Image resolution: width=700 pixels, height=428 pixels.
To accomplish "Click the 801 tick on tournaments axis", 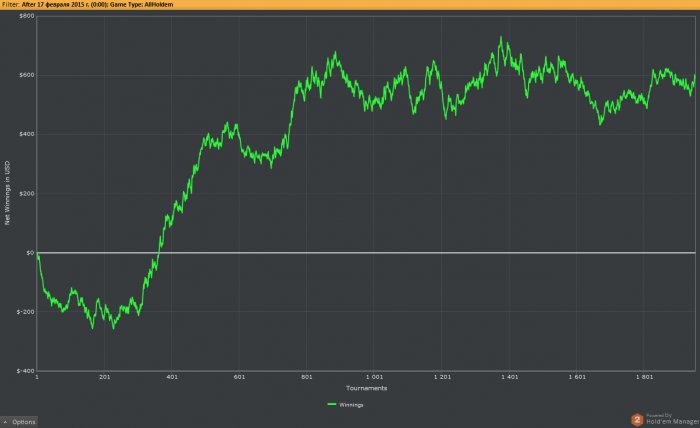I will [x=307, y=378].
